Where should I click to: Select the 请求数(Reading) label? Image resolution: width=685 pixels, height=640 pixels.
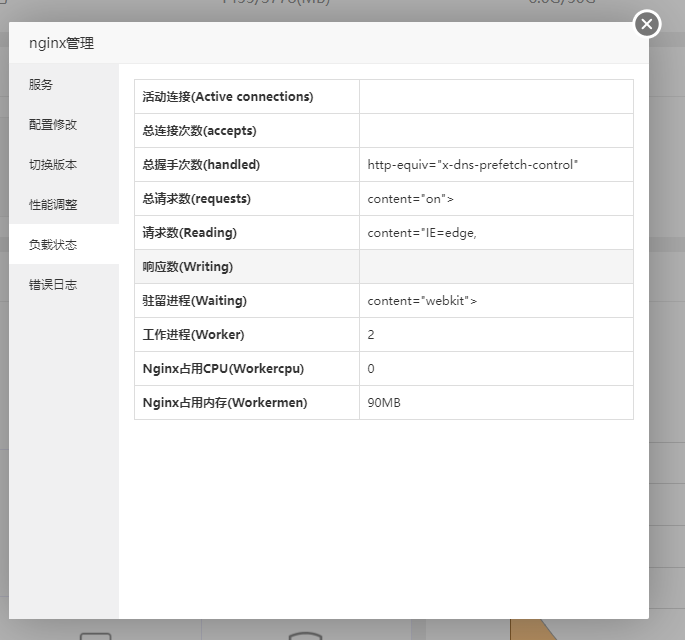pos(190,233)
